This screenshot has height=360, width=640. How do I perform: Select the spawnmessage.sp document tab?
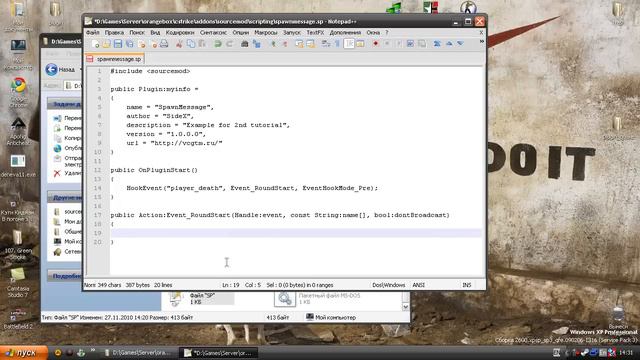click(115, 59)
